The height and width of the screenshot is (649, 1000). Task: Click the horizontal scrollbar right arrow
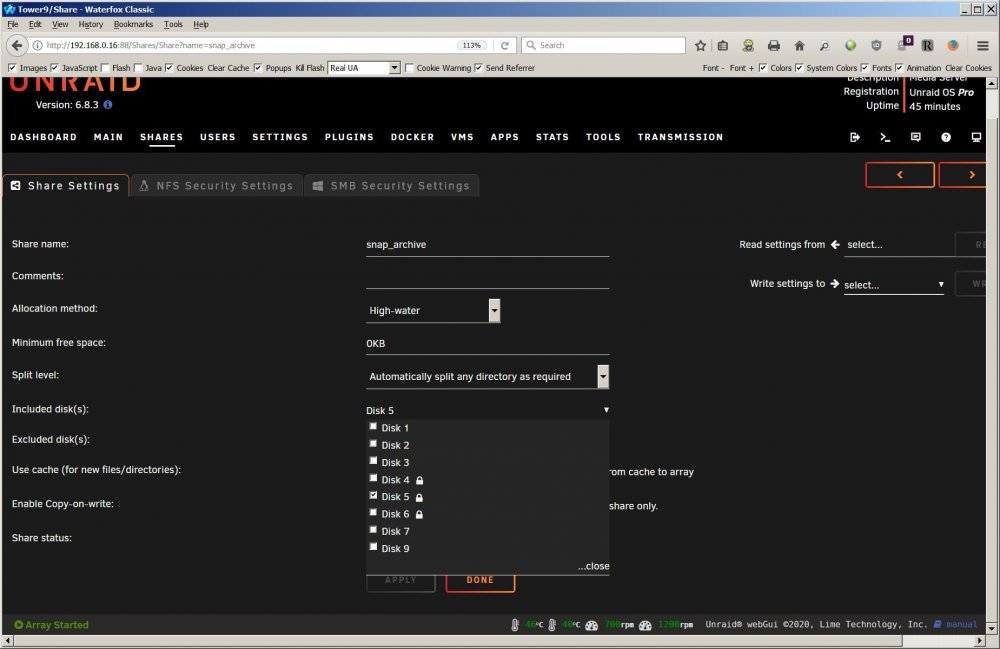(980, 641)
